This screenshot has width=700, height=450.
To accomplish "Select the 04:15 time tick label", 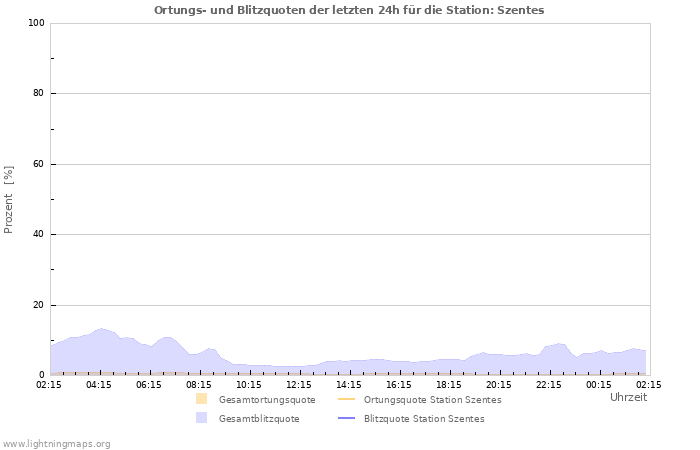I will (x=99, y=384).
